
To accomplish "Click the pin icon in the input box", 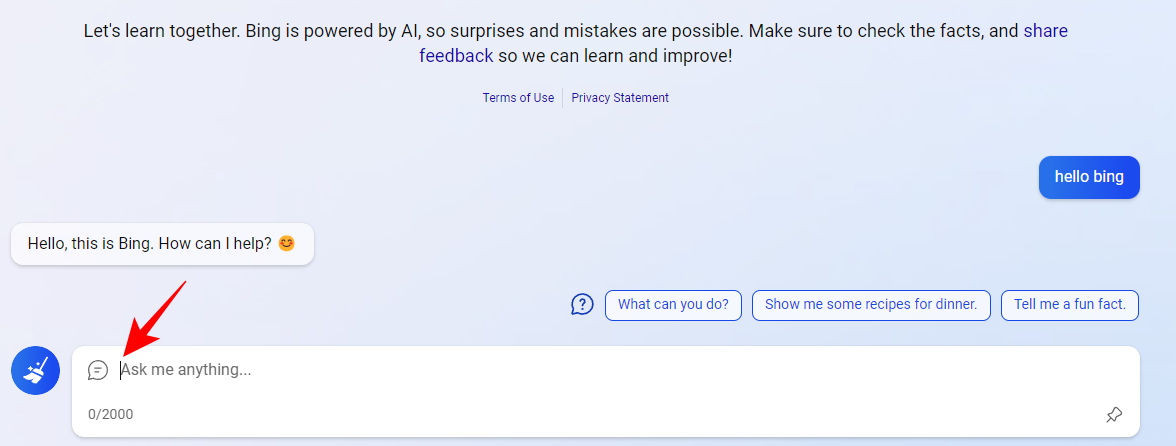I will coord(1114,414).
